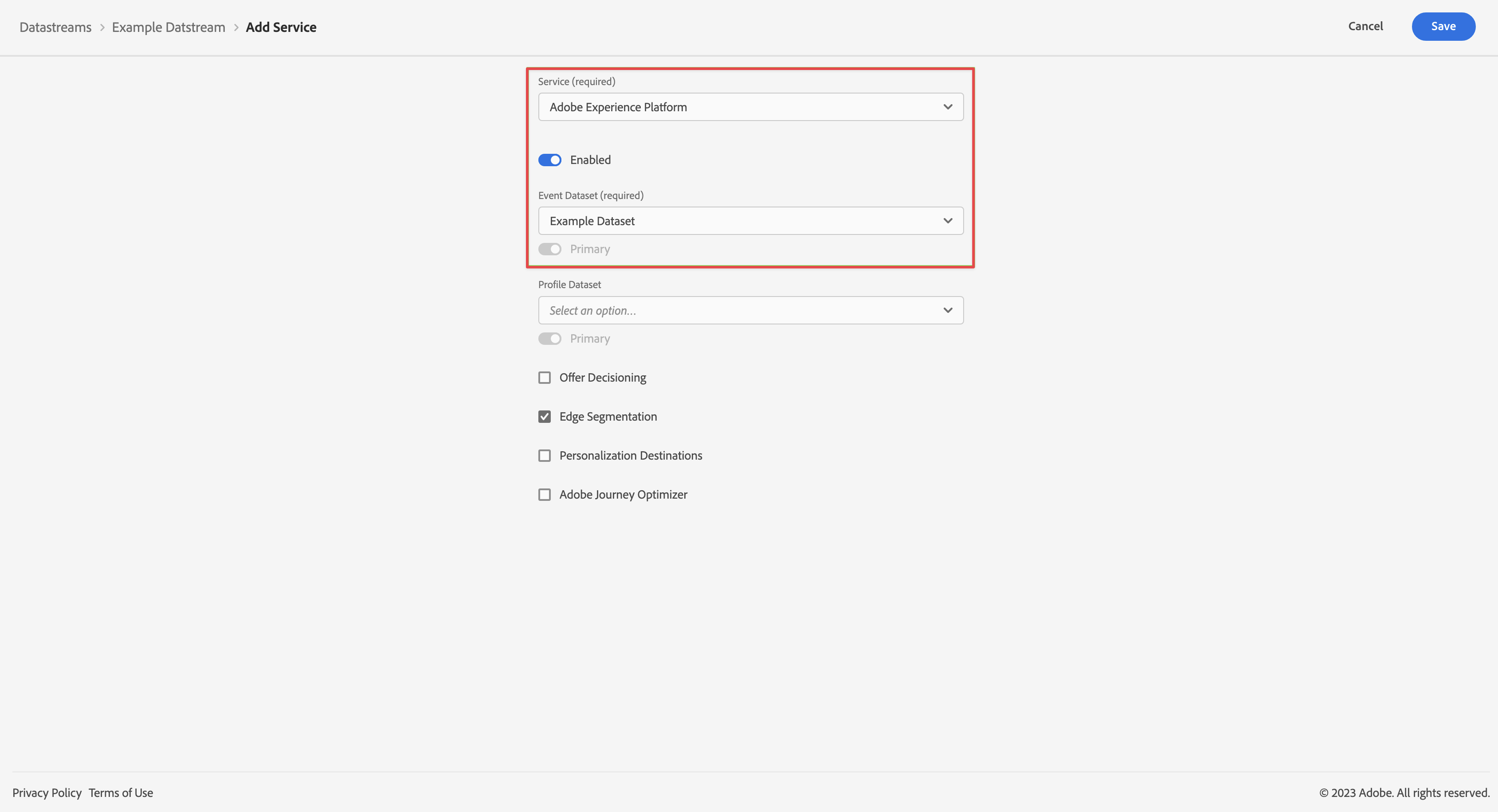Go to Datastreams breadcrumb
This screenshot has height=812, width=1498.
(x=55, y=27)
